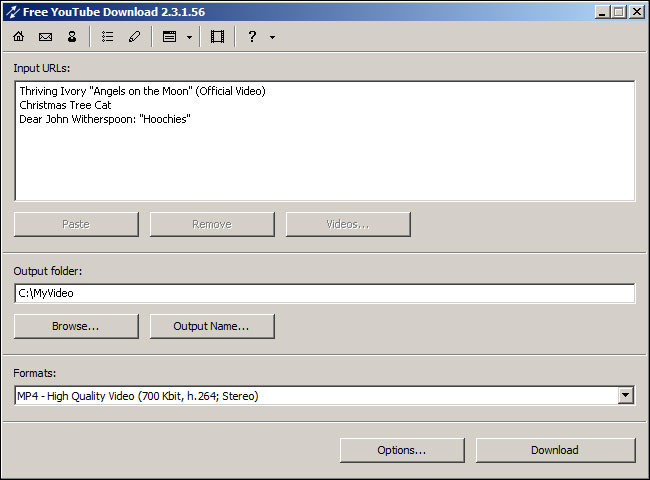Open the list view toolbar icon
650x480 pixels.
107,37
